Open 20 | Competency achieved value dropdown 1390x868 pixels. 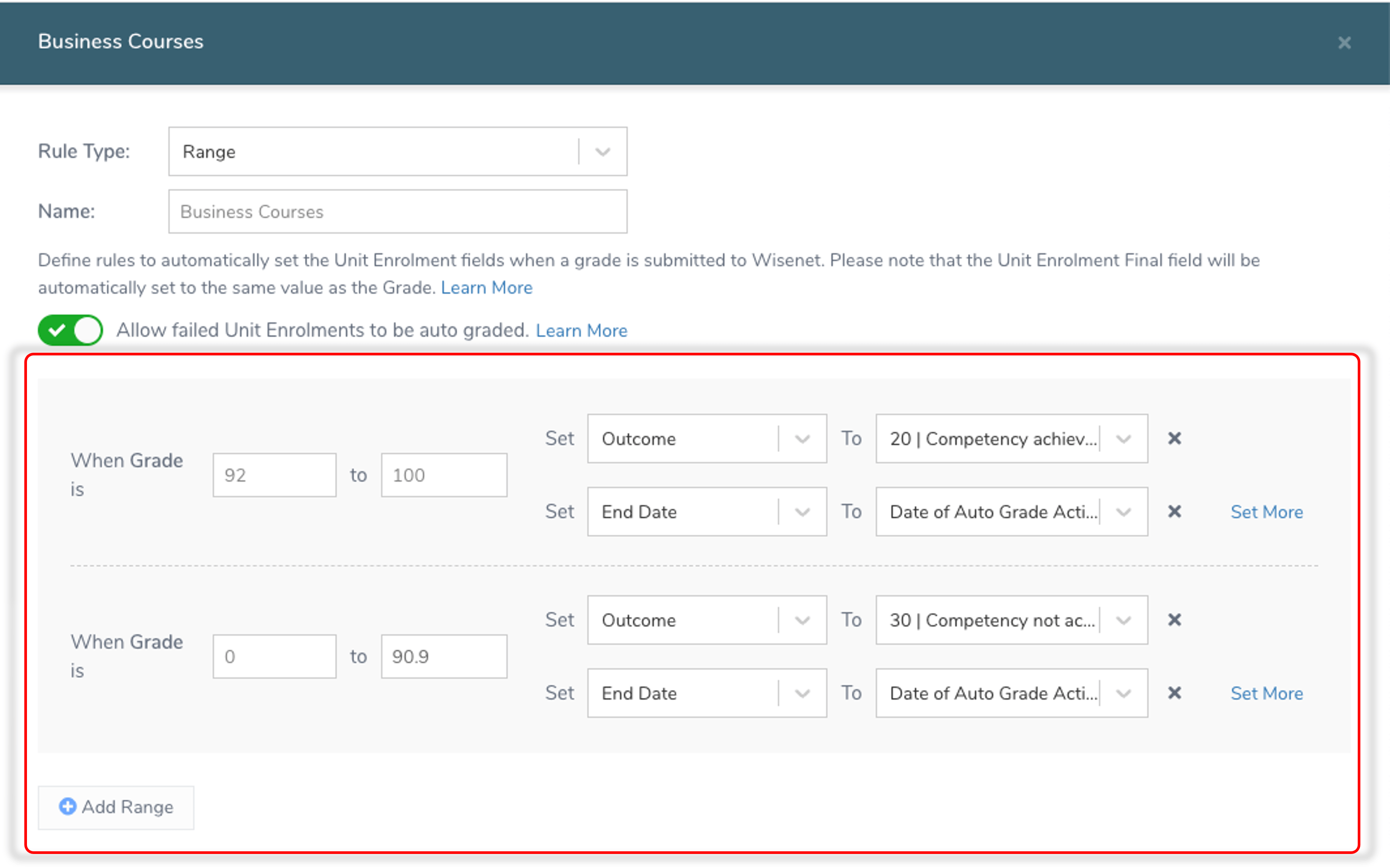[x=1012, y=439]
